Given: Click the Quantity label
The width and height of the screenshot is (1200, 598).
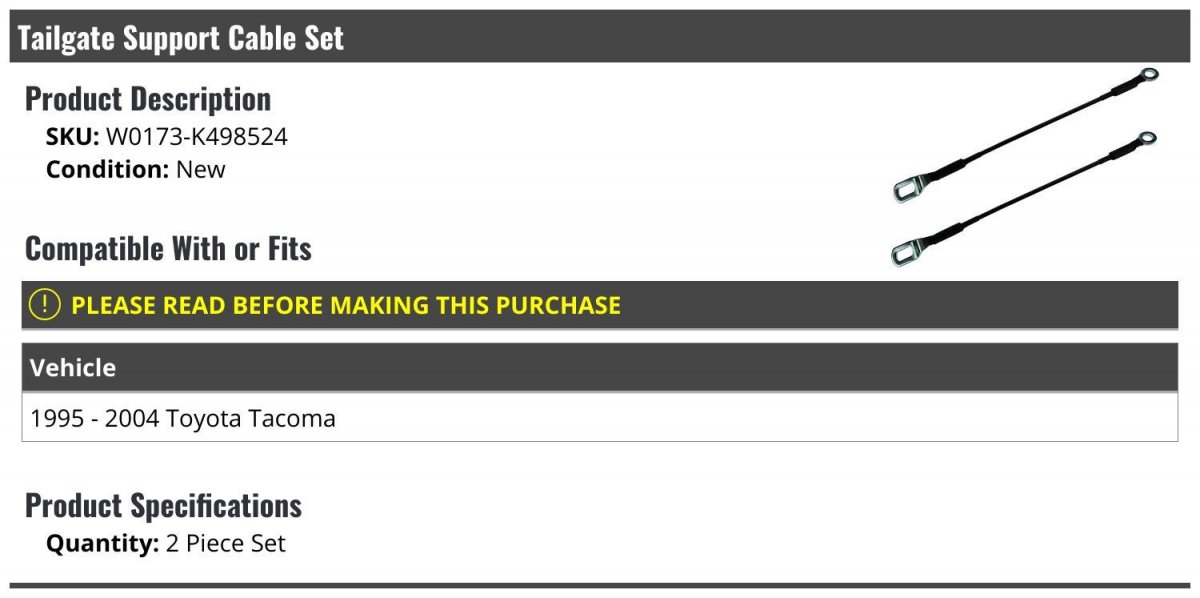Looking at the screenshot, I should [102, 544].
